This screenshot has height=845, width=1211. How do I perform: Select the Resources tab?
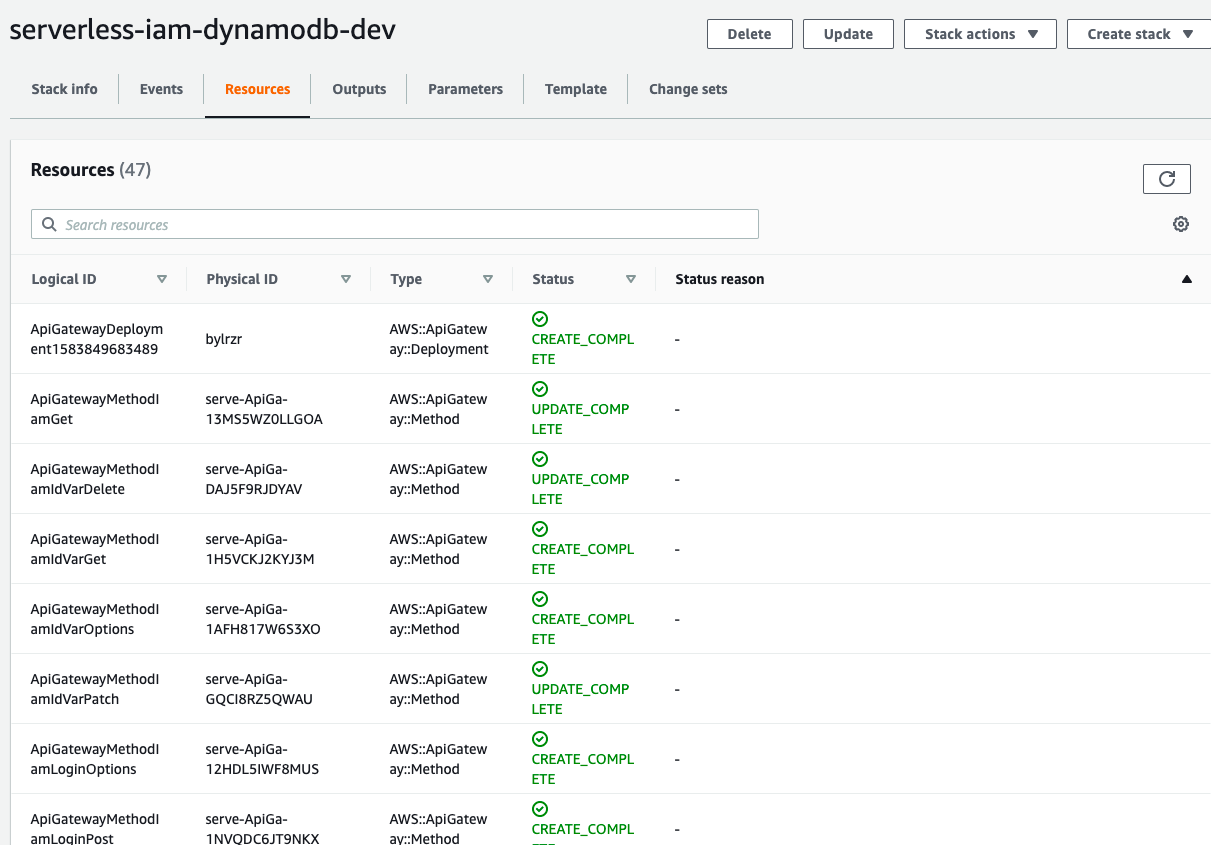pyautogui.click(x=257, y=89)
